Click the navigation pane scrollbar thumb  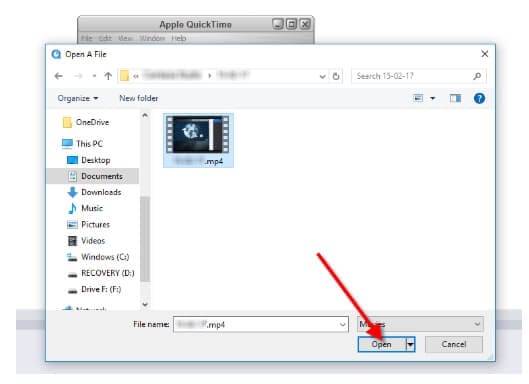pos(145,239)
